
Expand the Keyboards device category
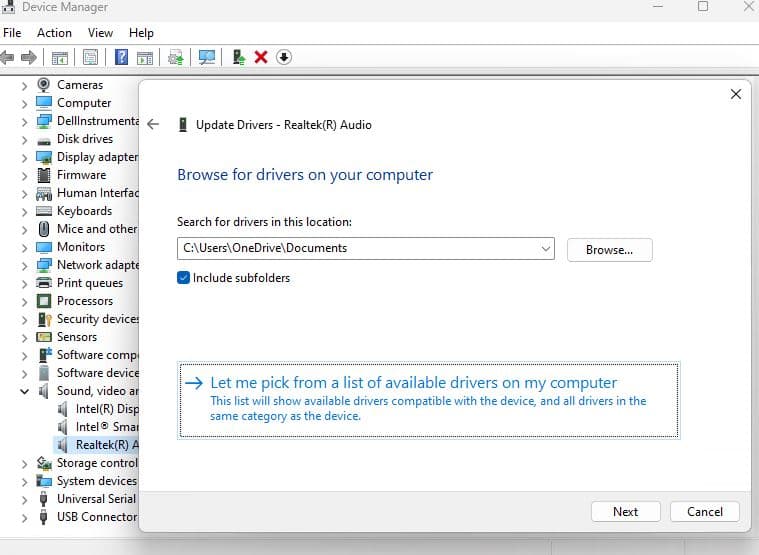[x=24, y=211]
